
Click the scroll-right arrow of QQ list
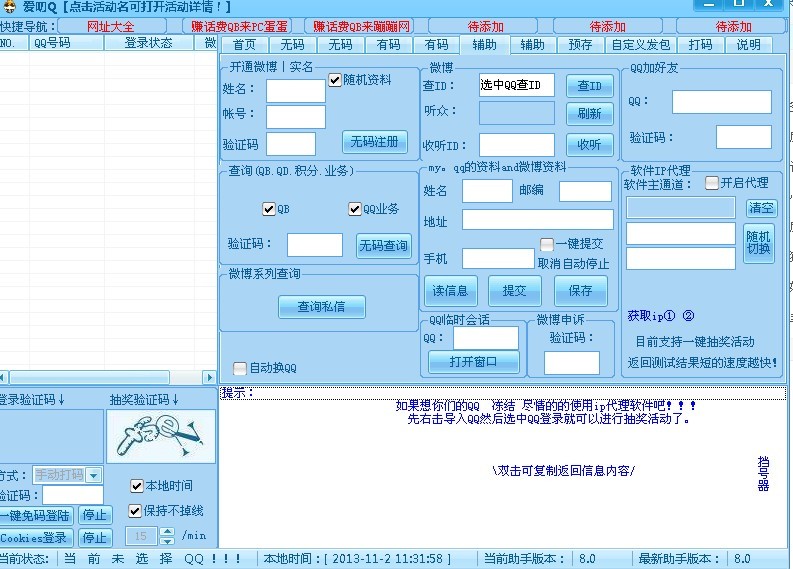(x=209, y=377)
